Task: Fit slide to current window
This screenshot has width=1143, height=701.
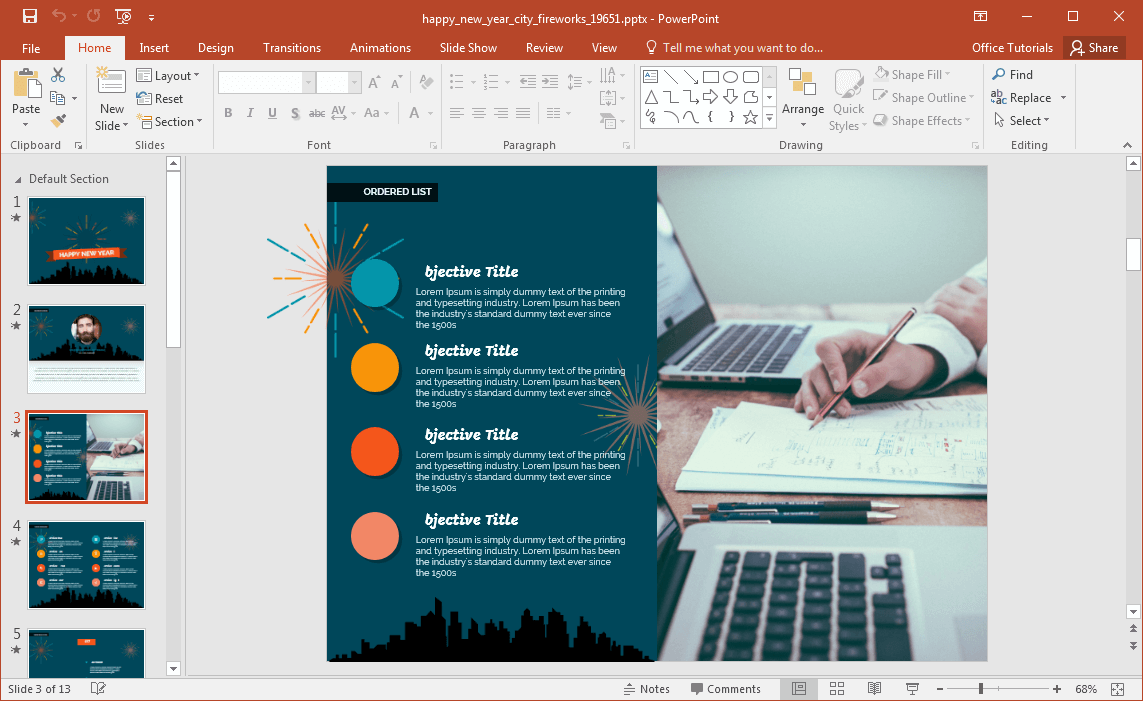Action: tap(1117, 689)
